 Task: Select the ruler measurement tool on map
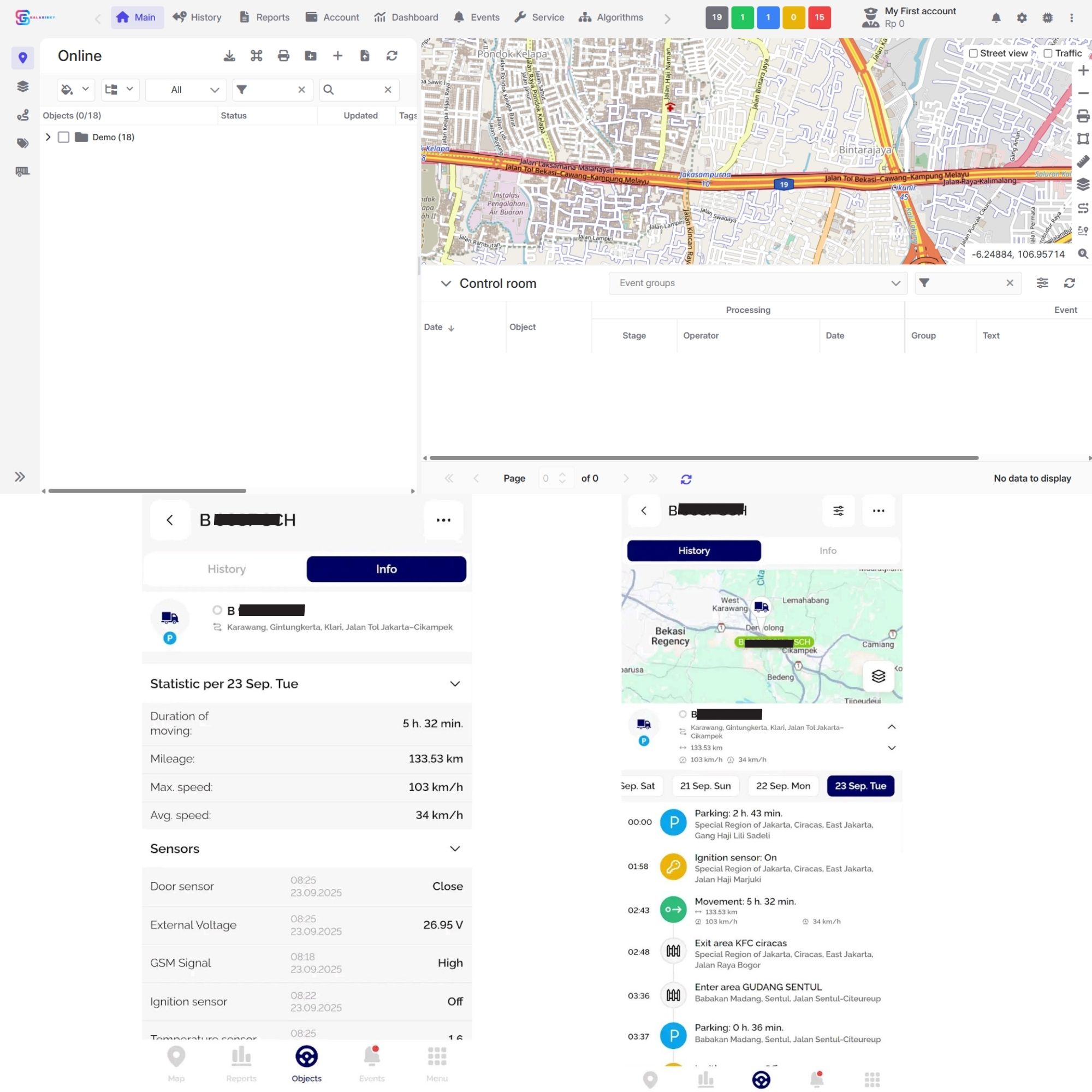click(x=1082, y=162)
